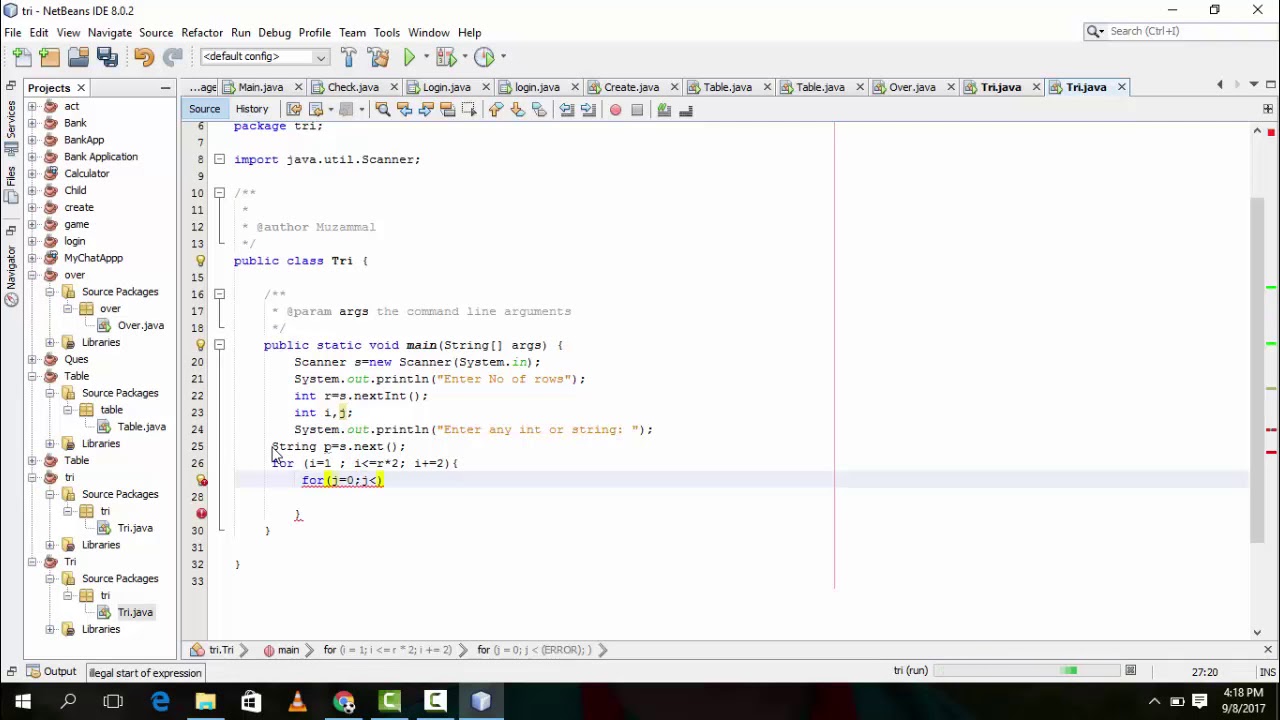Viewport: 1280px width, 720px height.
Task: Collapse the javadoc fold at line 10
Action: (219, 193)
